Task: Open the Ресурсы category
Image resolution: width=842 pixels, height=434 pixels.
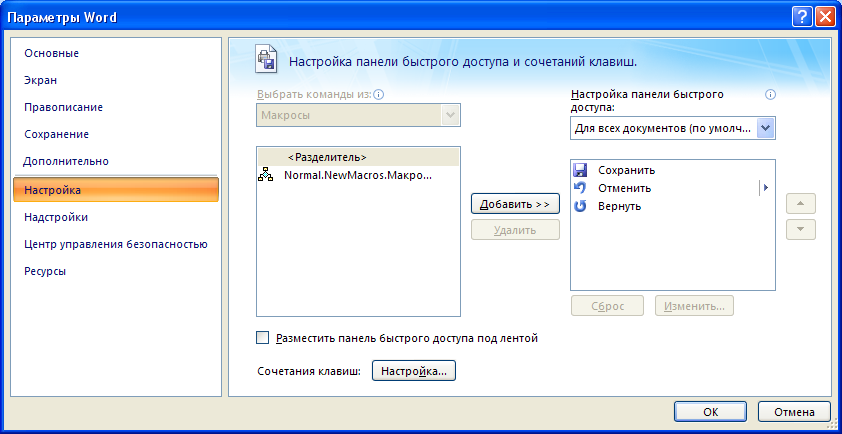Action: [45, 271]
